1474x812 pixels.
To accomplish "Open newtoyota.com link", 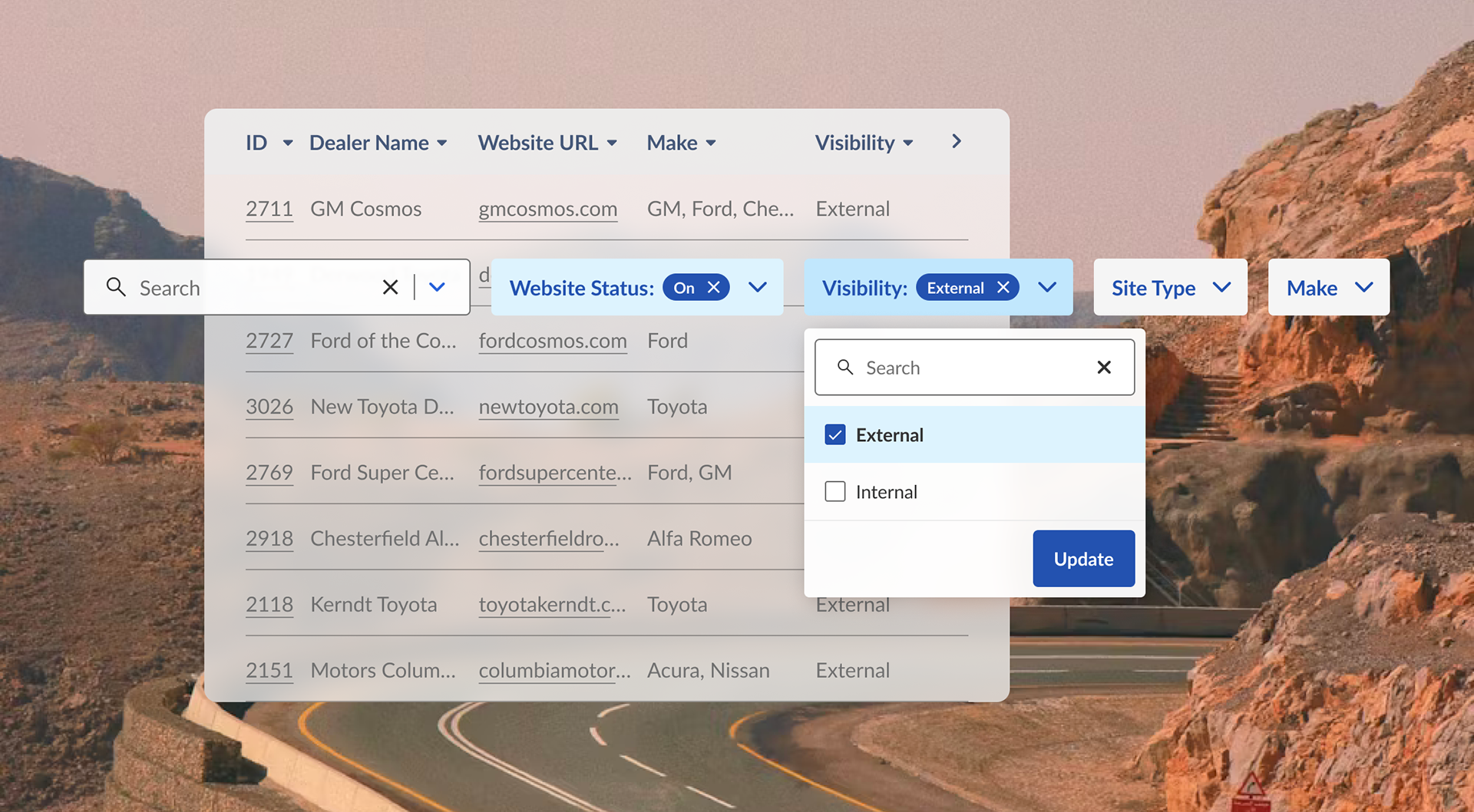I will tap(549, 407).
